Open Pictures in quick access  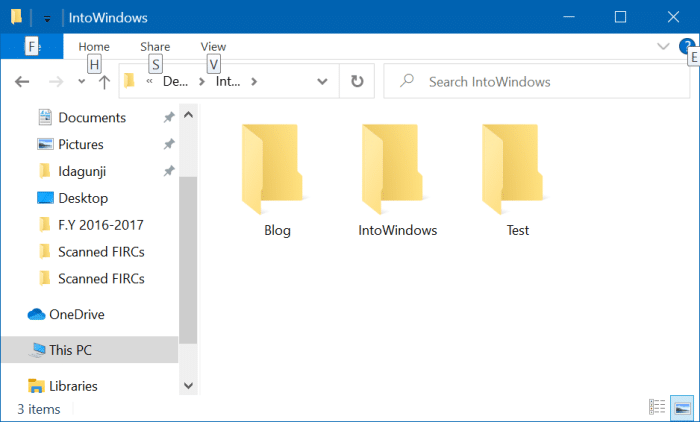pos(81,144)
